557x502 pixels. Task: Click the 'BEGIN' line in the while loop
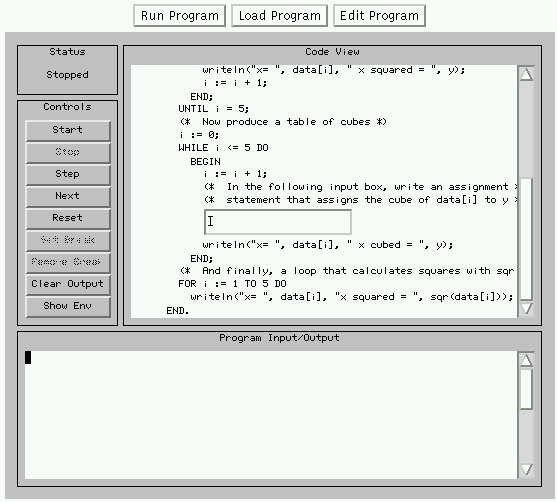pyautogui.click(x=205, y=162)
